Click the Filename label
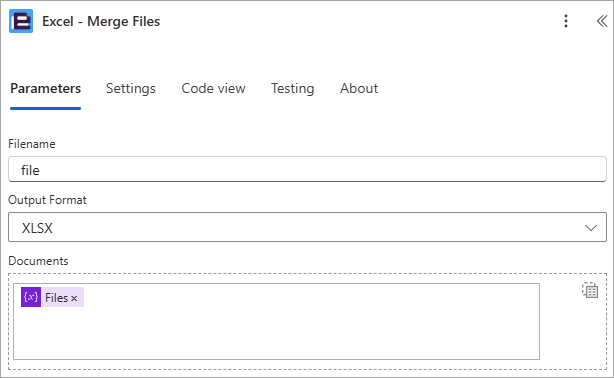614x378 pixels. click(x=32, y=144)
